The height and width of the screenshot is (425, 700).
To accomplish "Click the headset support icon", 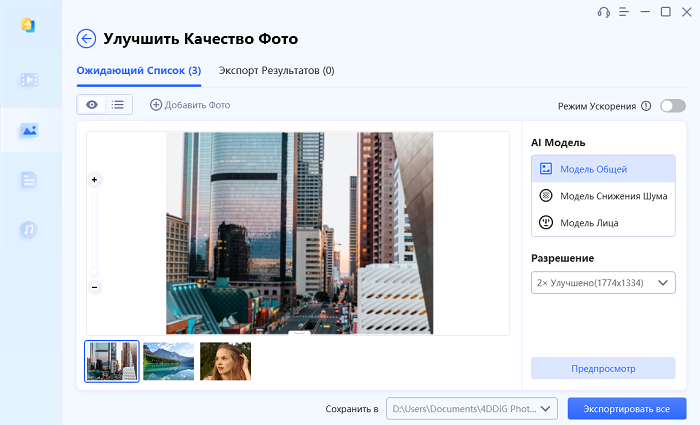I will pos(603,12).
